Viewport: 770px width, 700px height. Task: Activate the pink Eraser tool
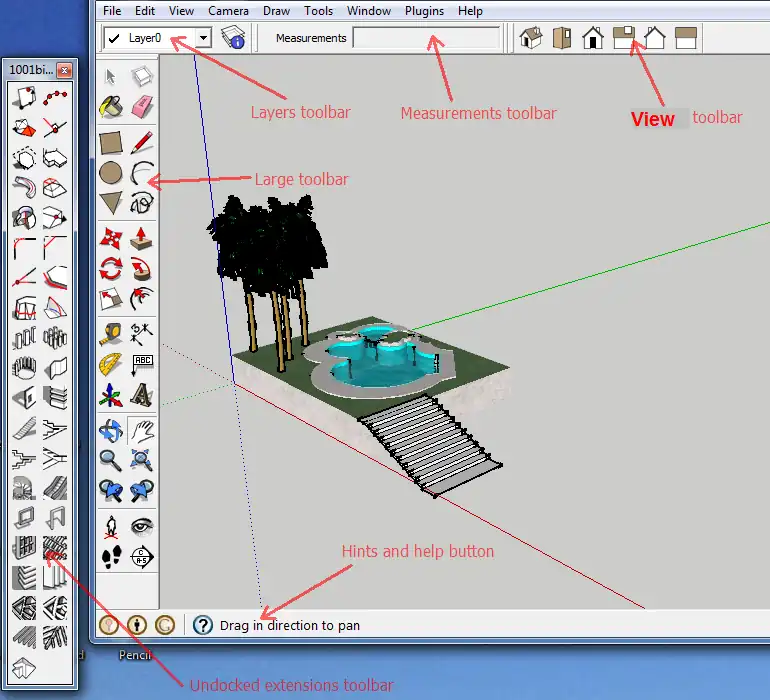pyautogui.click(x=142, y=106)
